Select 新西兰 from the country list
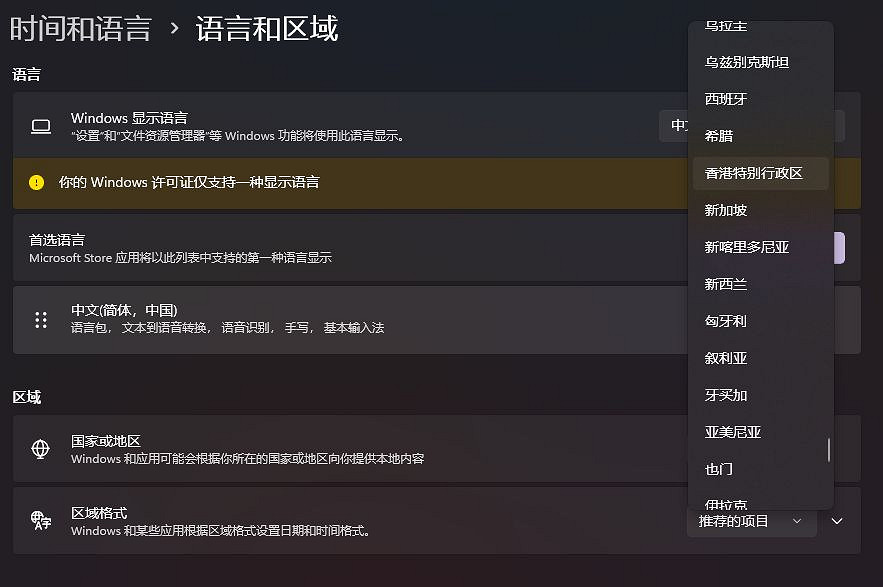Screen dimensions: 883x587 [726, 284]
